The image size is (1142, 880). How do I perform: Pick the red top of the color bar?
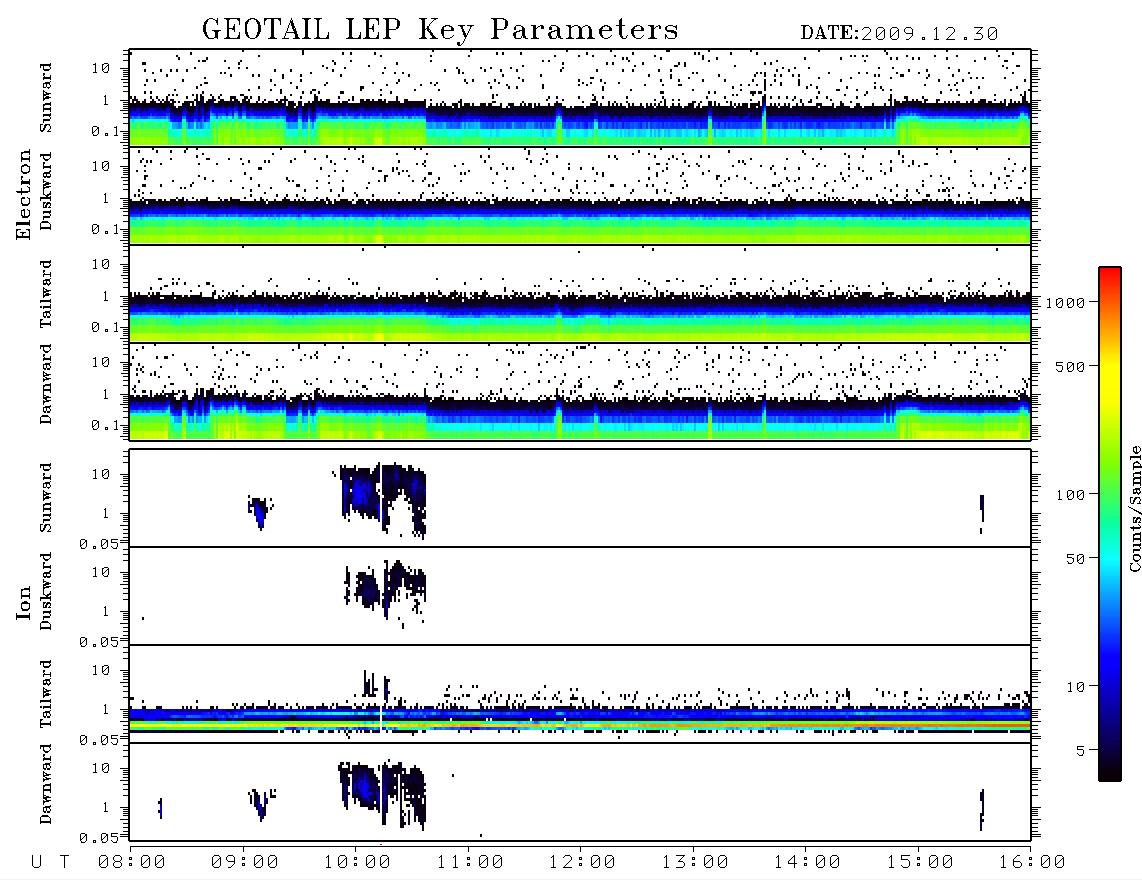[x=1110, y=273]
